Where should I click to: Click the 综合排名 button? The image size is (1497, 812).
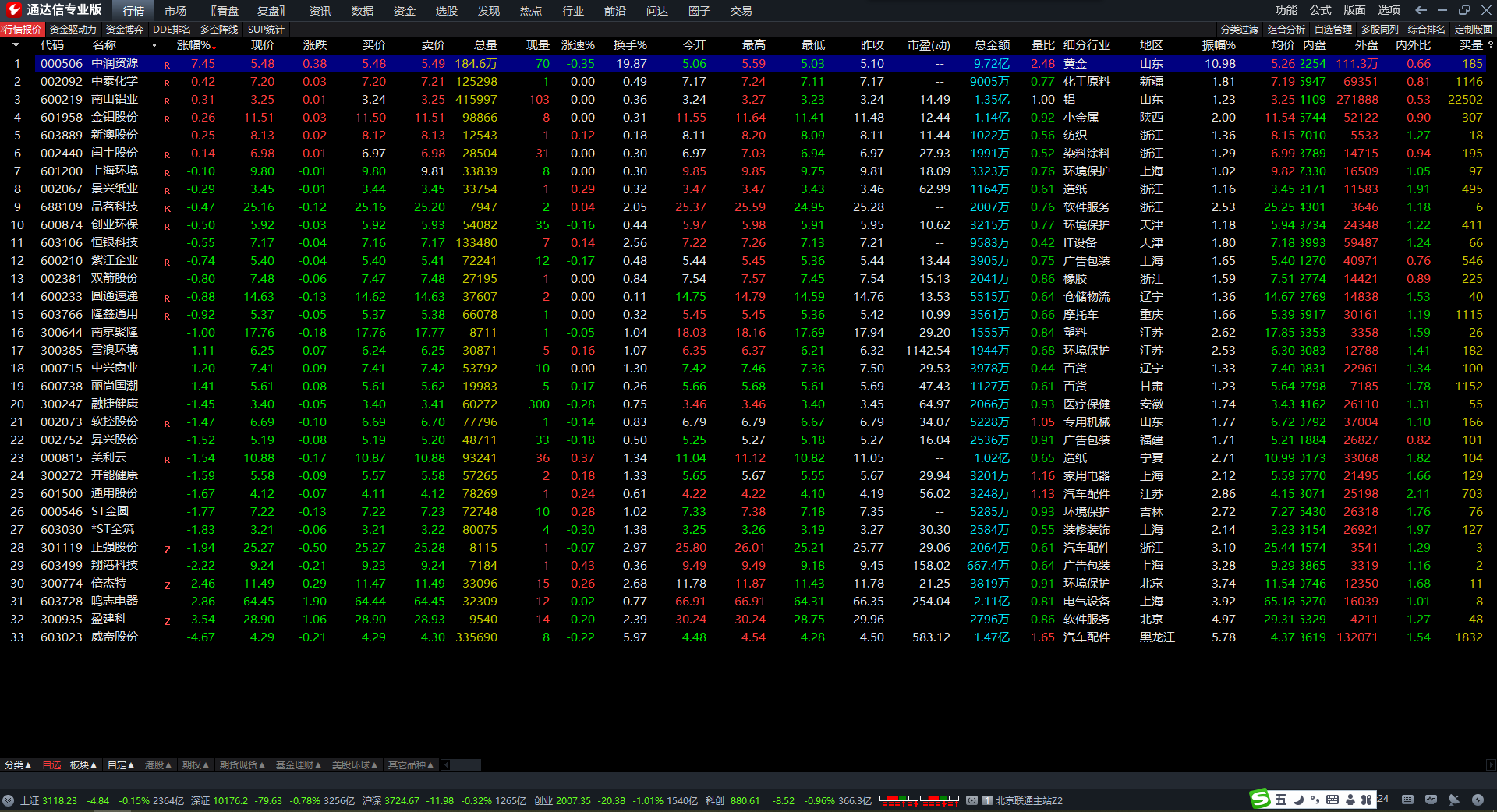(x=1427, y=30)
